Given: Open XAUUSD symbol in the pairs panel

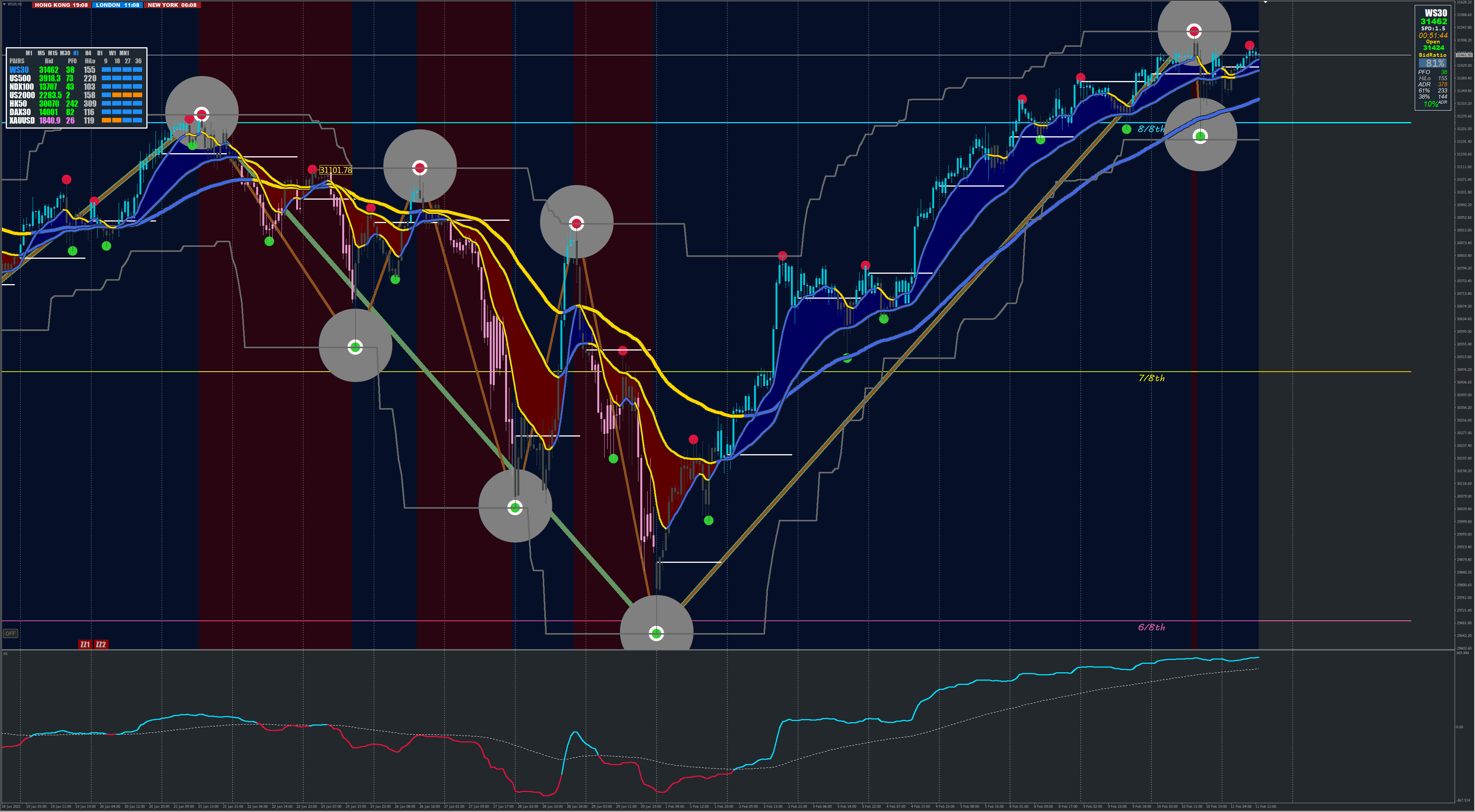Looking at the screenshot, I should (22, 121).
